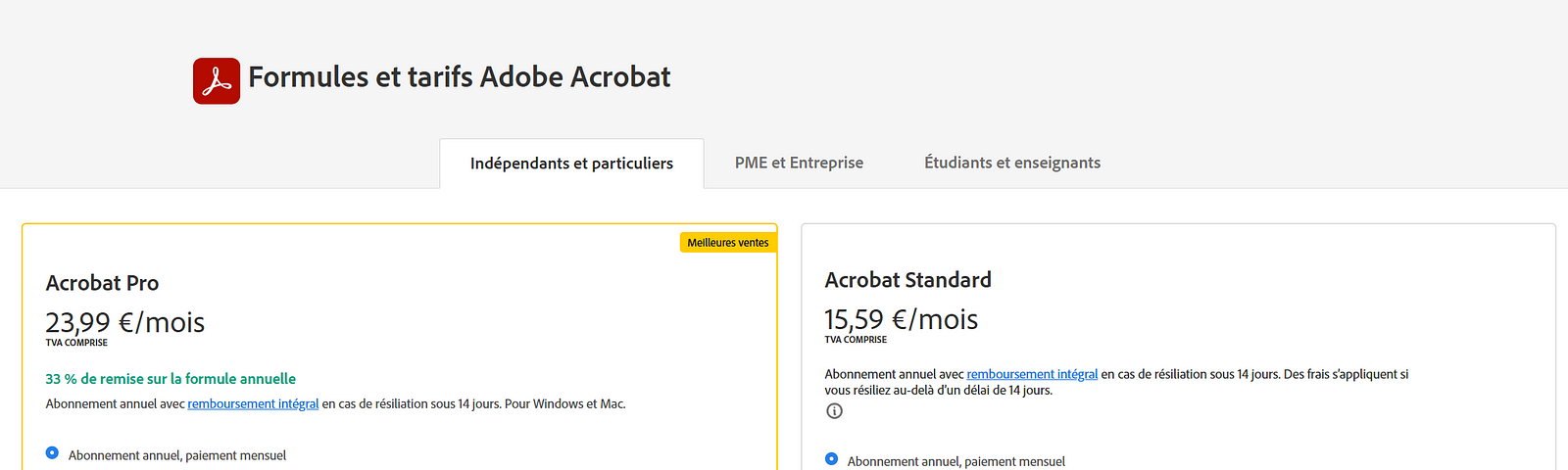Viewport: 1568px width, 470px height.
Task: Click the red Adobe Acrobat logo icon
Action: point(217,80)
